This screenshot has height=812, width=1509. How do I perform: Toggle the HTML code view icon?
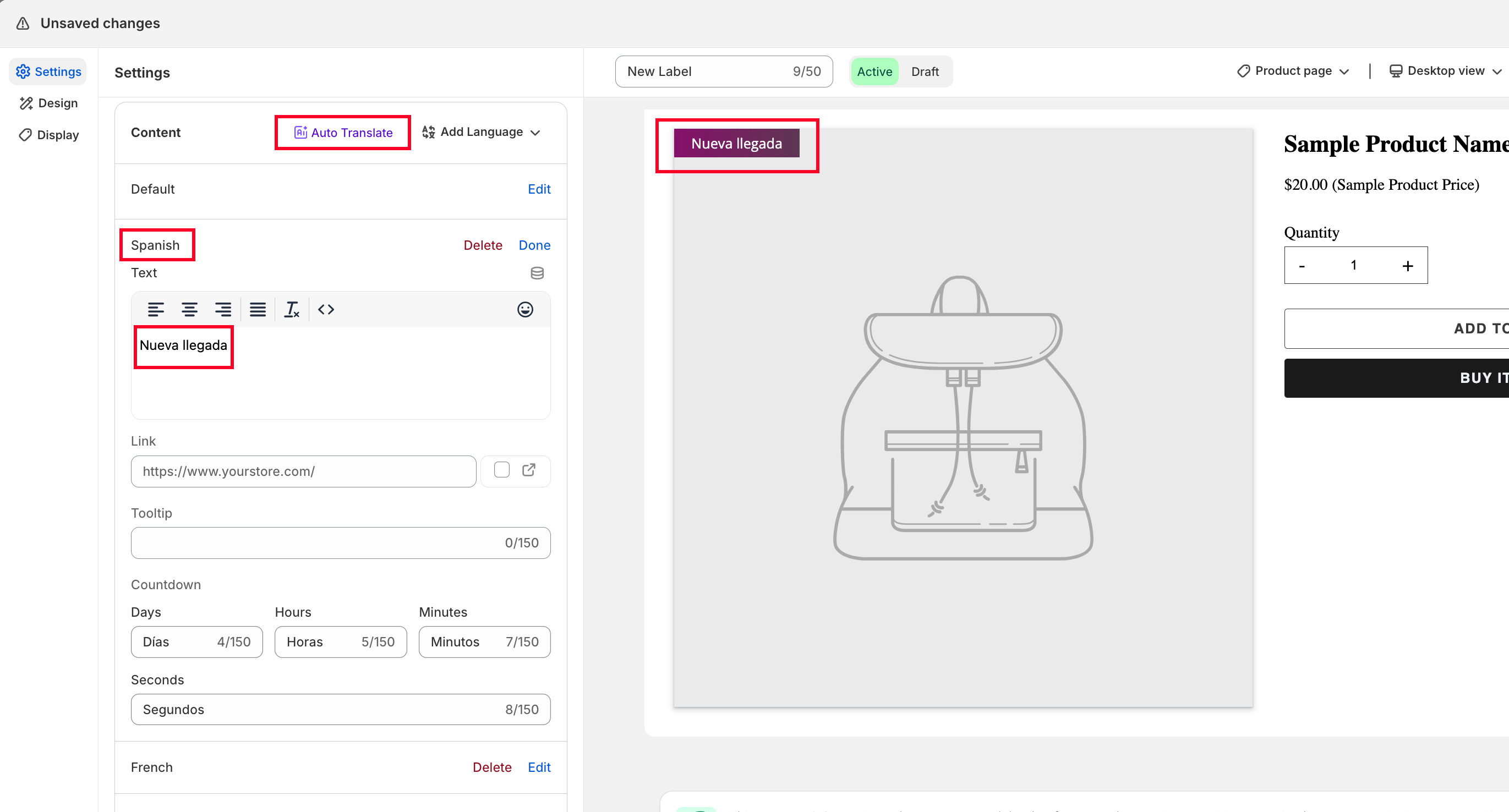click(x=326, y=309)
